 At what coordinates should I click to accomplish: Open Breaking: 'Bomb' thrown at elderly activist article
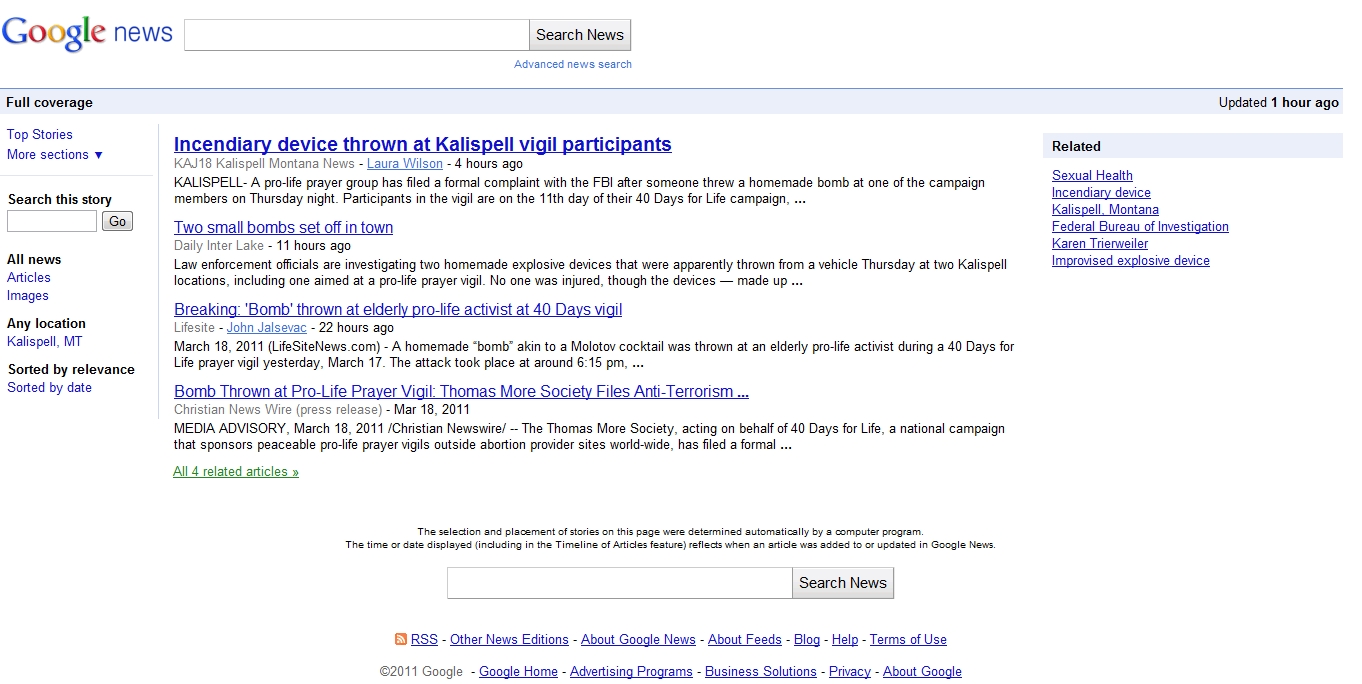398,309
